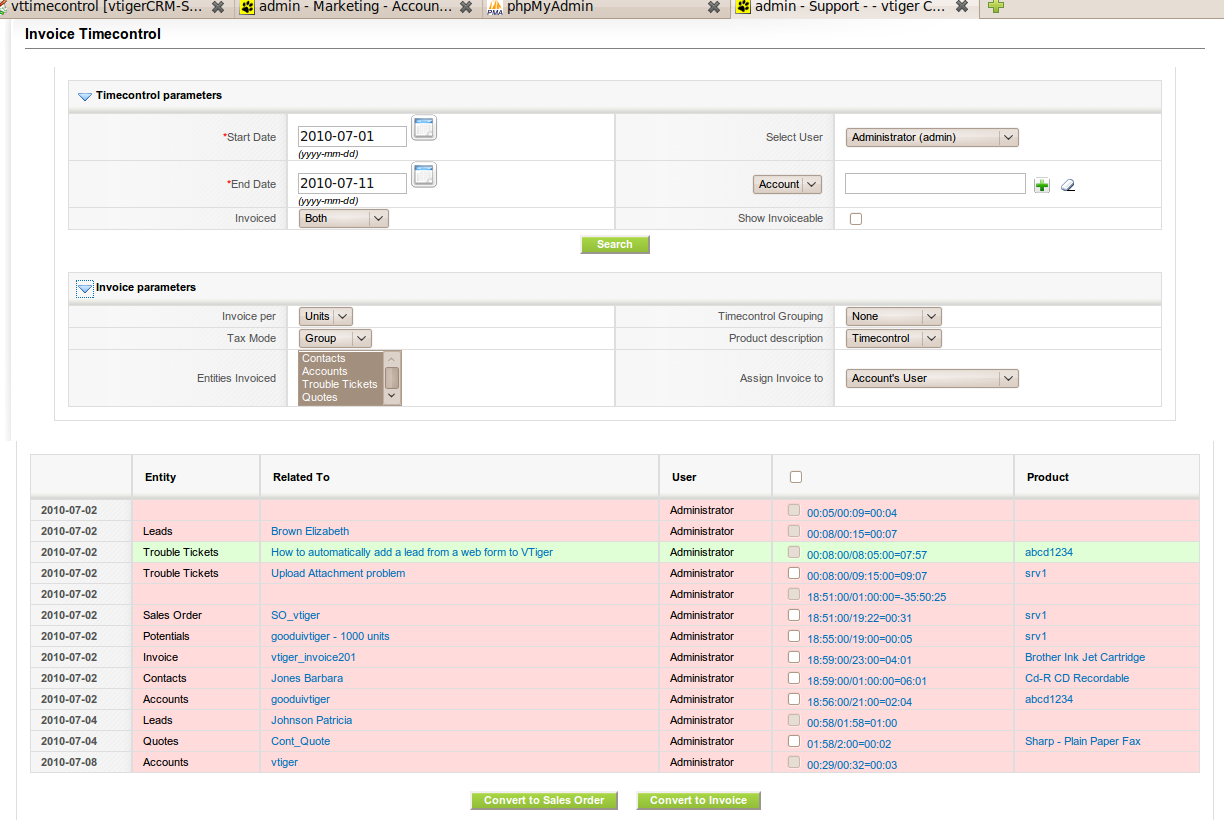Click the eraser icon to clear account

point(1067,185)
